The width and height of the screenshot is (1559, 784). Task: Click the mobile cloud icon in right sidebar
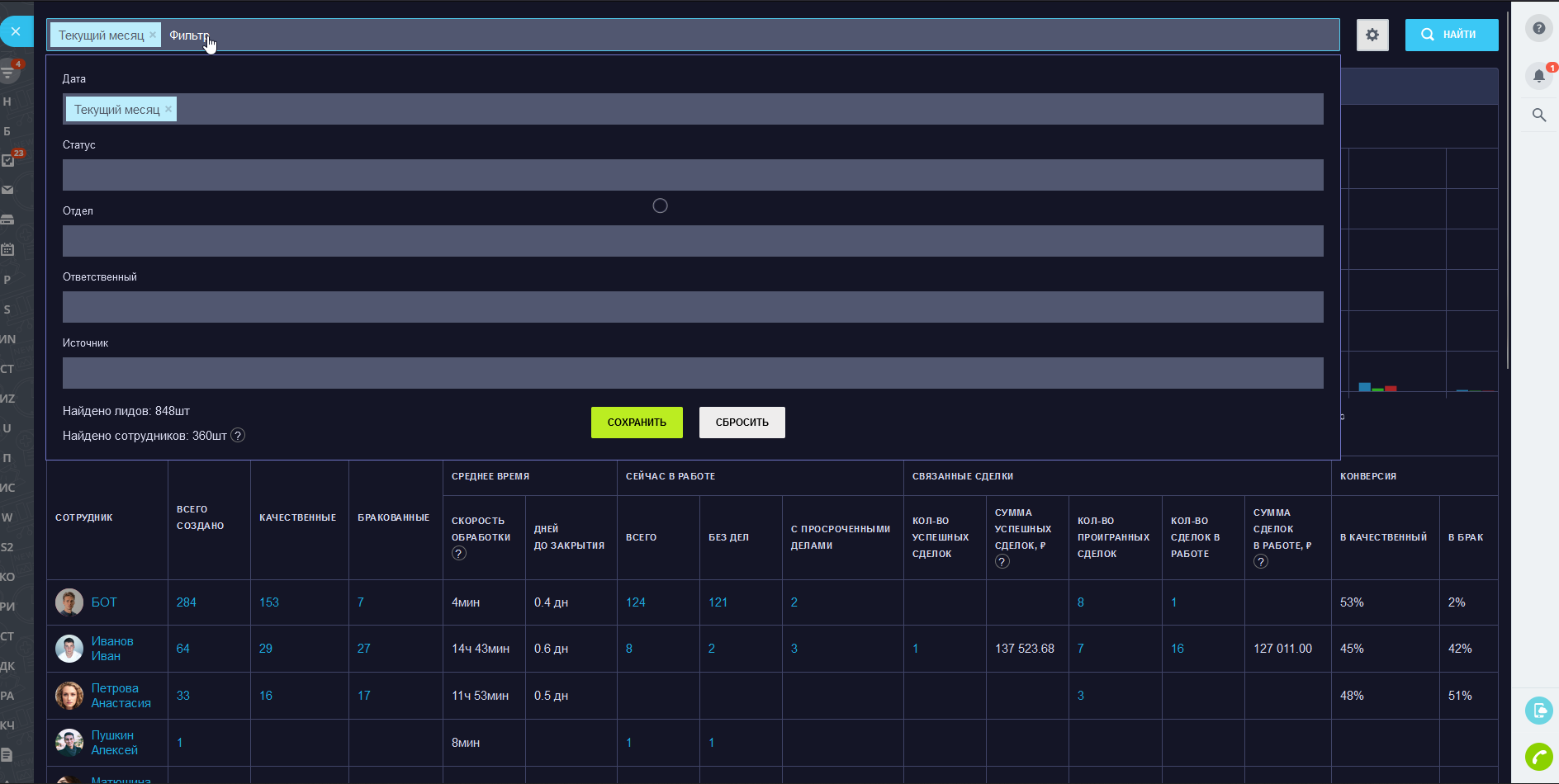[x=1538, y=710]
